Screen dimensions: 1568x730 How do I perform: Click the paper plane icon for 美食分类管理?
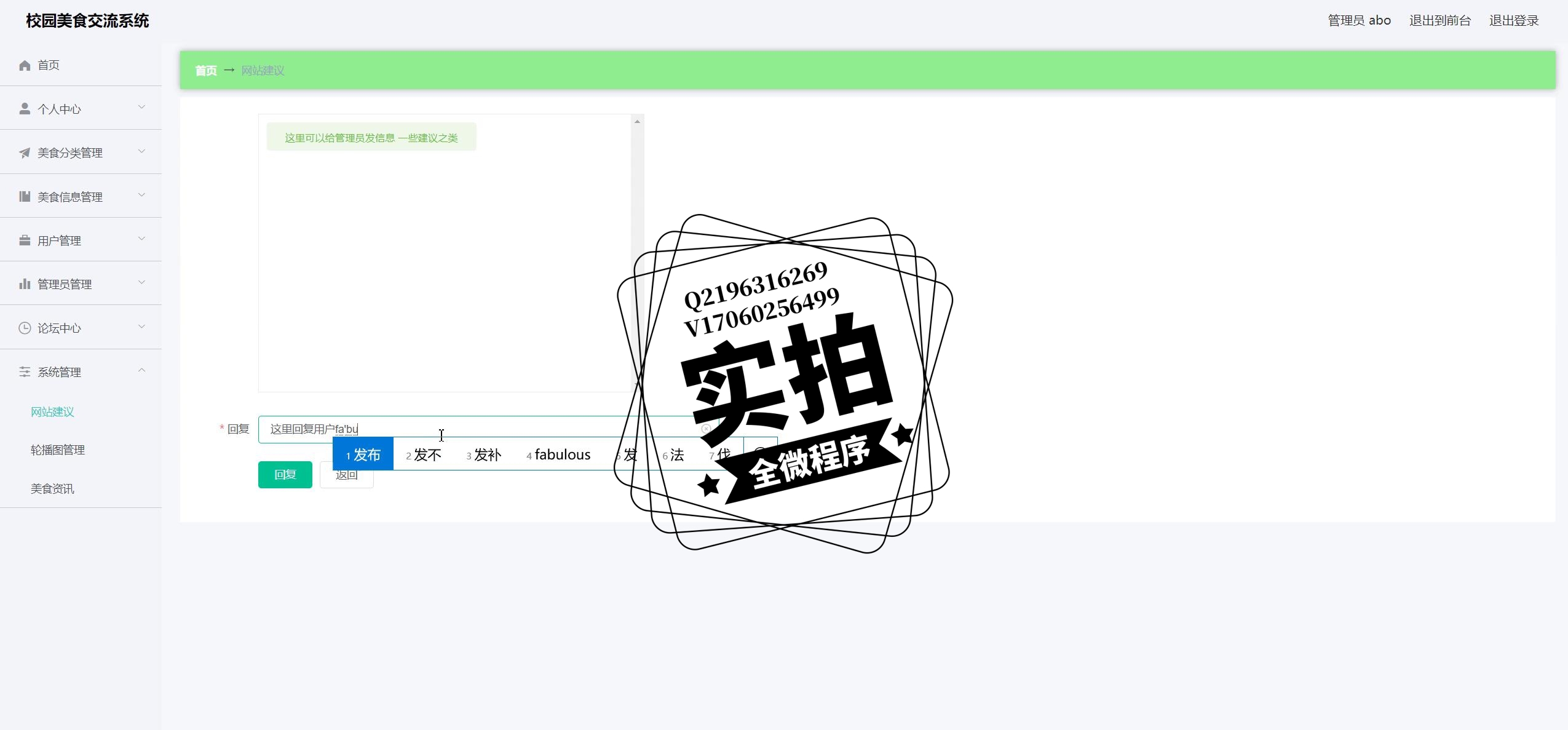25,153
